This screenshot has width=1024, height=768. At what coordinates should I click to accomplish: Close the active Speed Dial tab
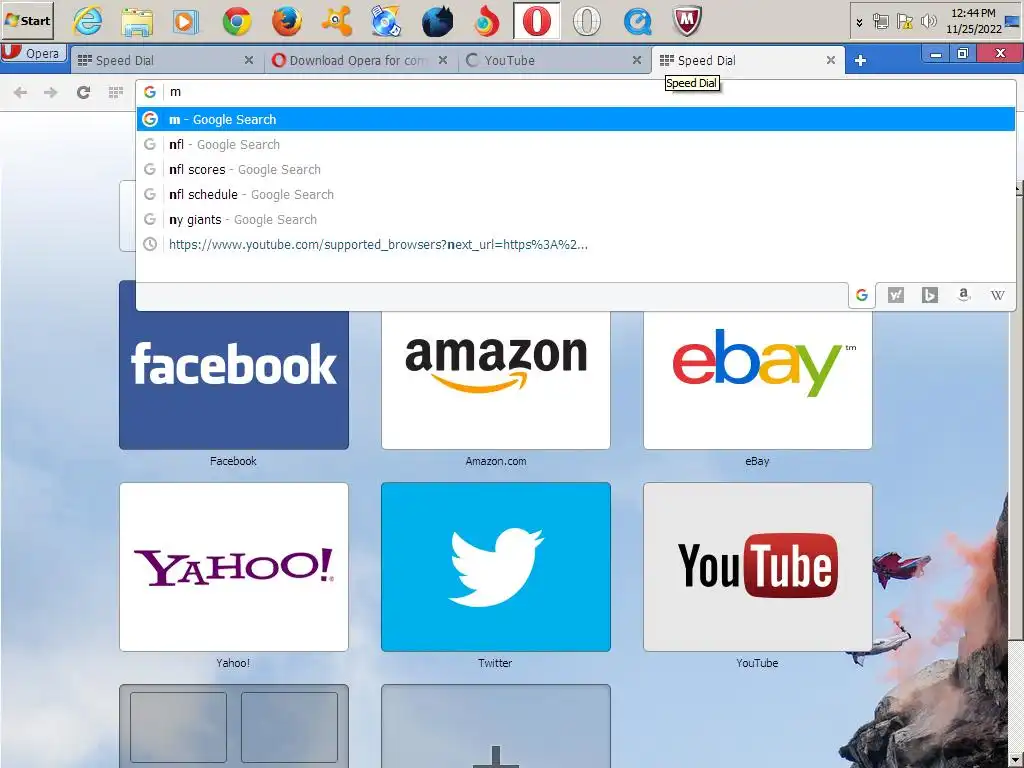(831, 60)
